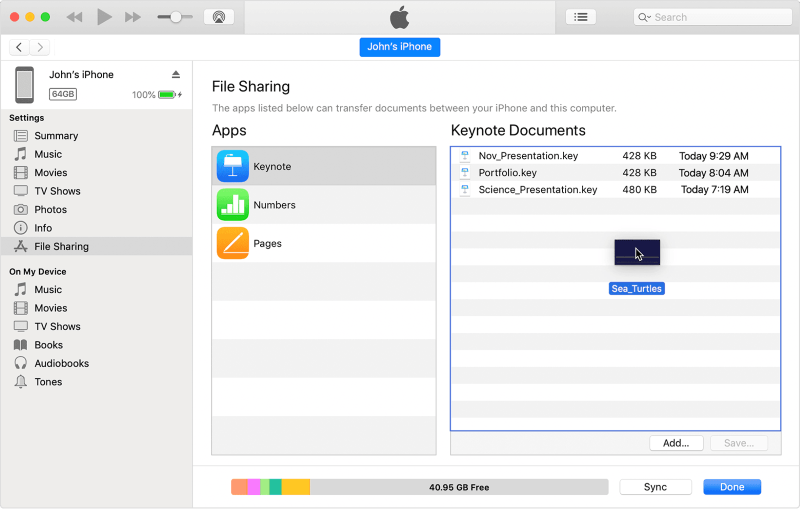This screenshot has height=509, width=800.
Task: Select Audiobooks under On My Device
Action: (x=61, y=363)
